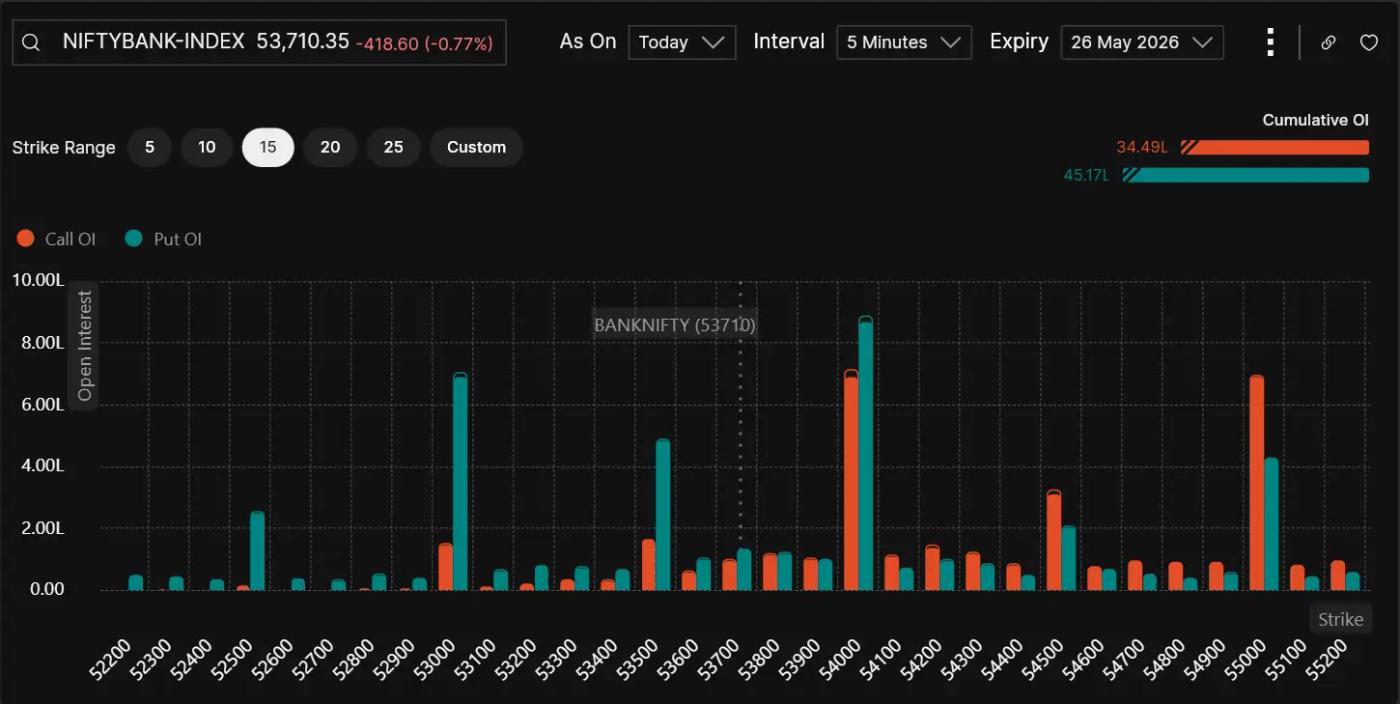Set strike range to 5
1400x704 pixels.
(149, 147)
